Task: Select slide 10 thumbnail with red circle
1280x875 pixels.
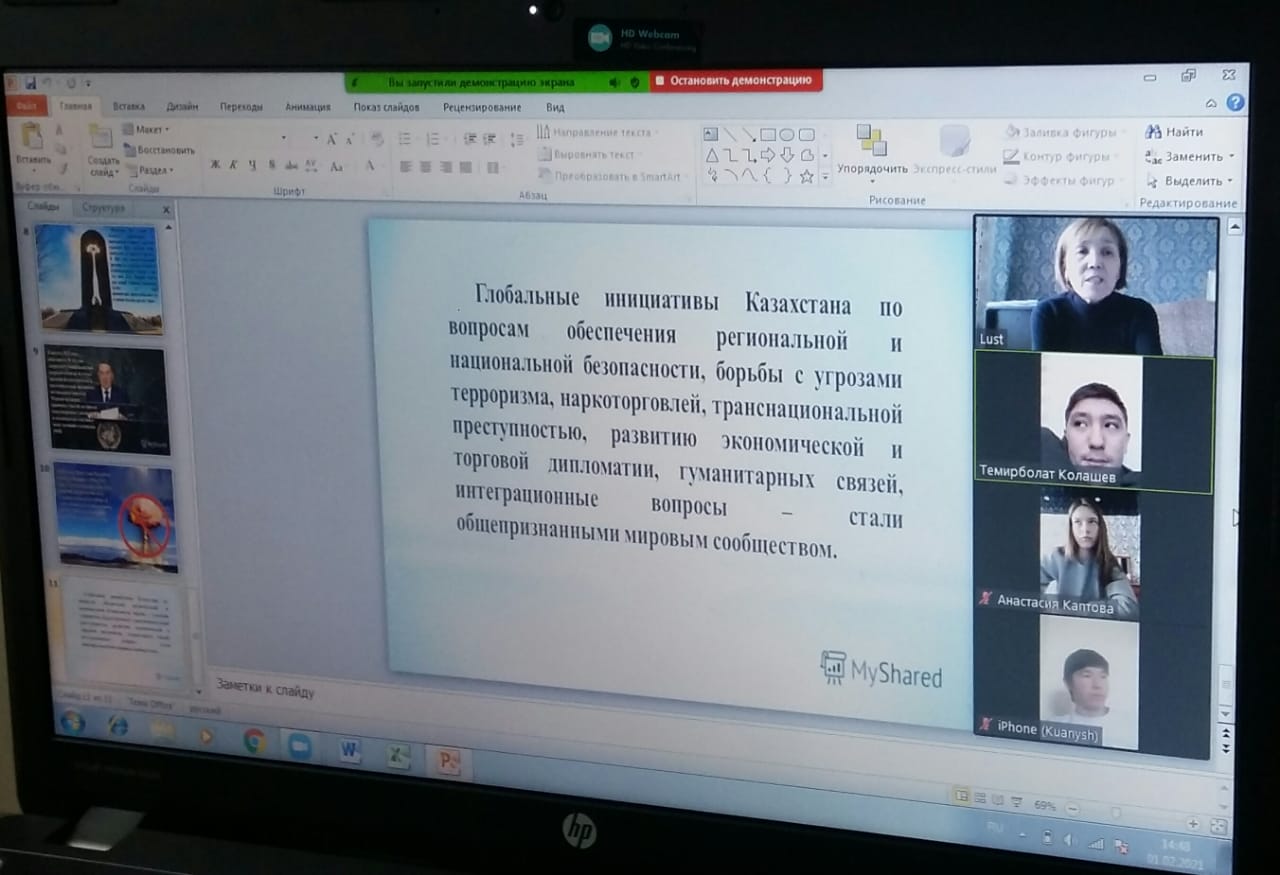Action: pyautogui.click(x=117, y=517)
